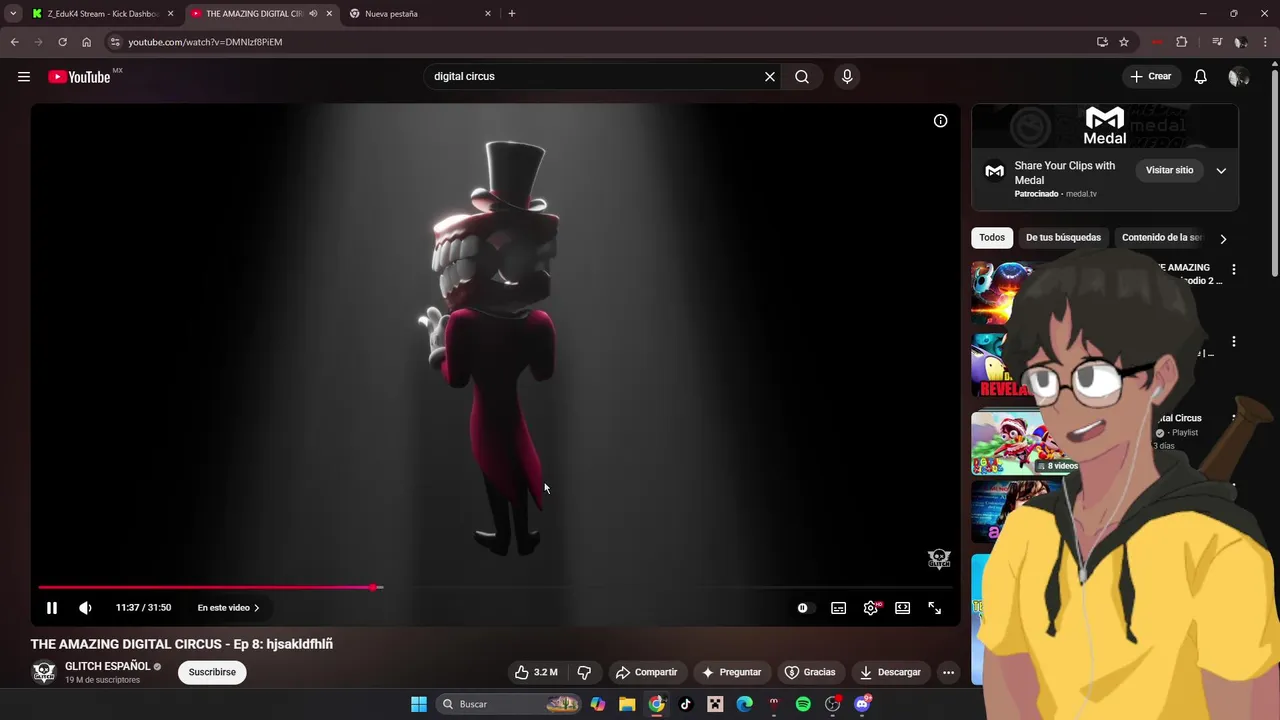Click the URL address bar
Screen dimensions: 1280x720
(x=600, y=42)
